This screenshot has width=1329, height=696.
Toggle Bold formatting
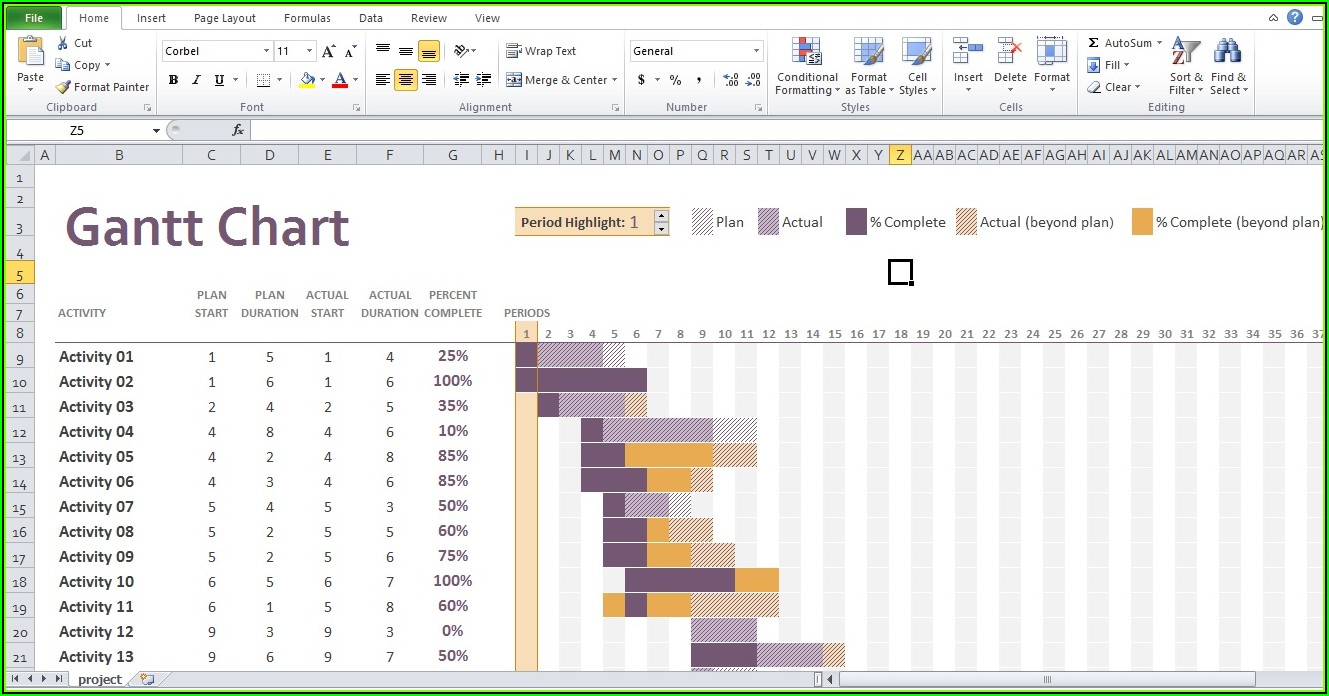tap(173, 80)
